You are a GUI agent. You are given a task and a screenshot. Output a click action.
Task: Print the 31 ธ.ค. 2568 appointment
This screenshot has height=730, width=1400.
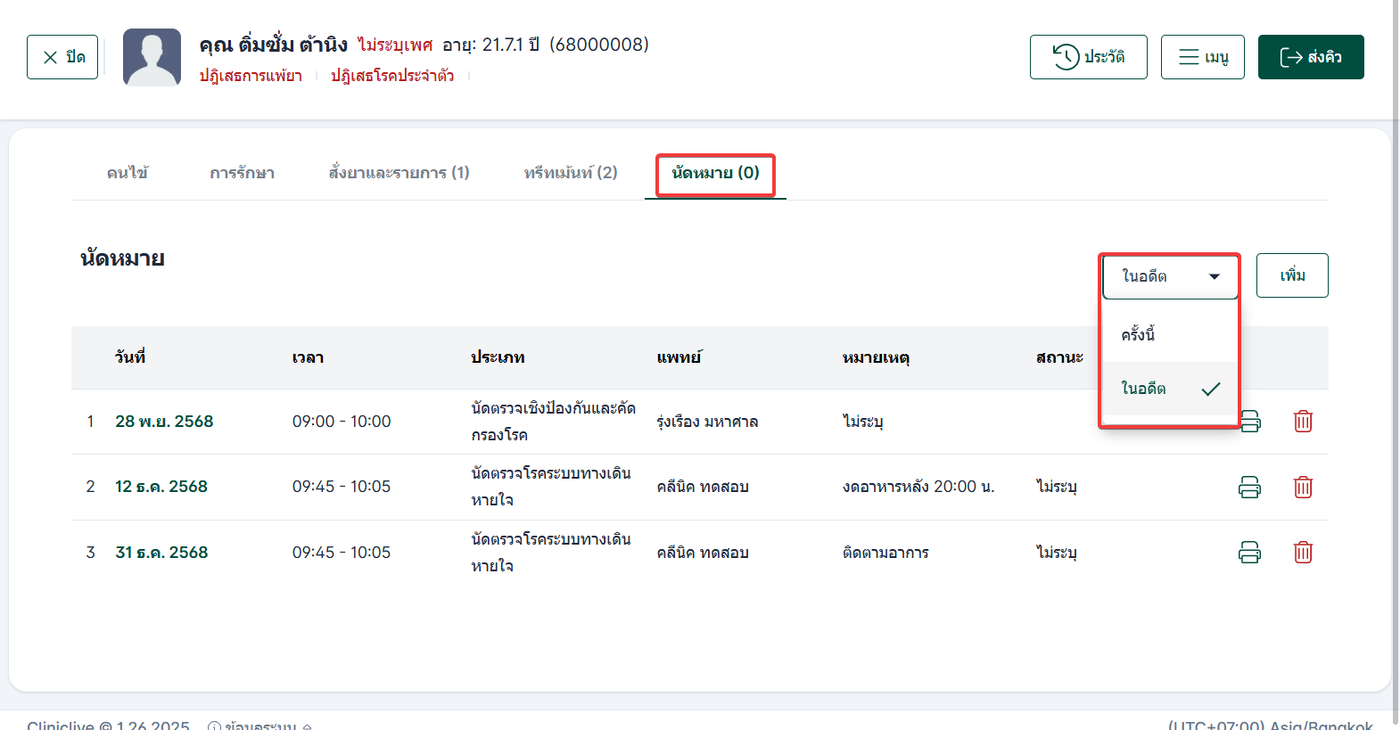(1249, 552)
